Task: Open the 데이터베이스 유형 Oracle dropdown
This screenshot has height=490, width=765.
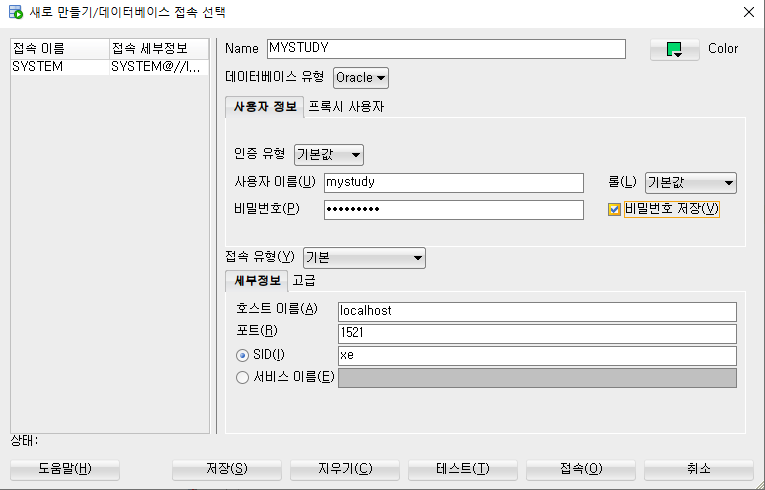Action: click(x=361, y=78)
